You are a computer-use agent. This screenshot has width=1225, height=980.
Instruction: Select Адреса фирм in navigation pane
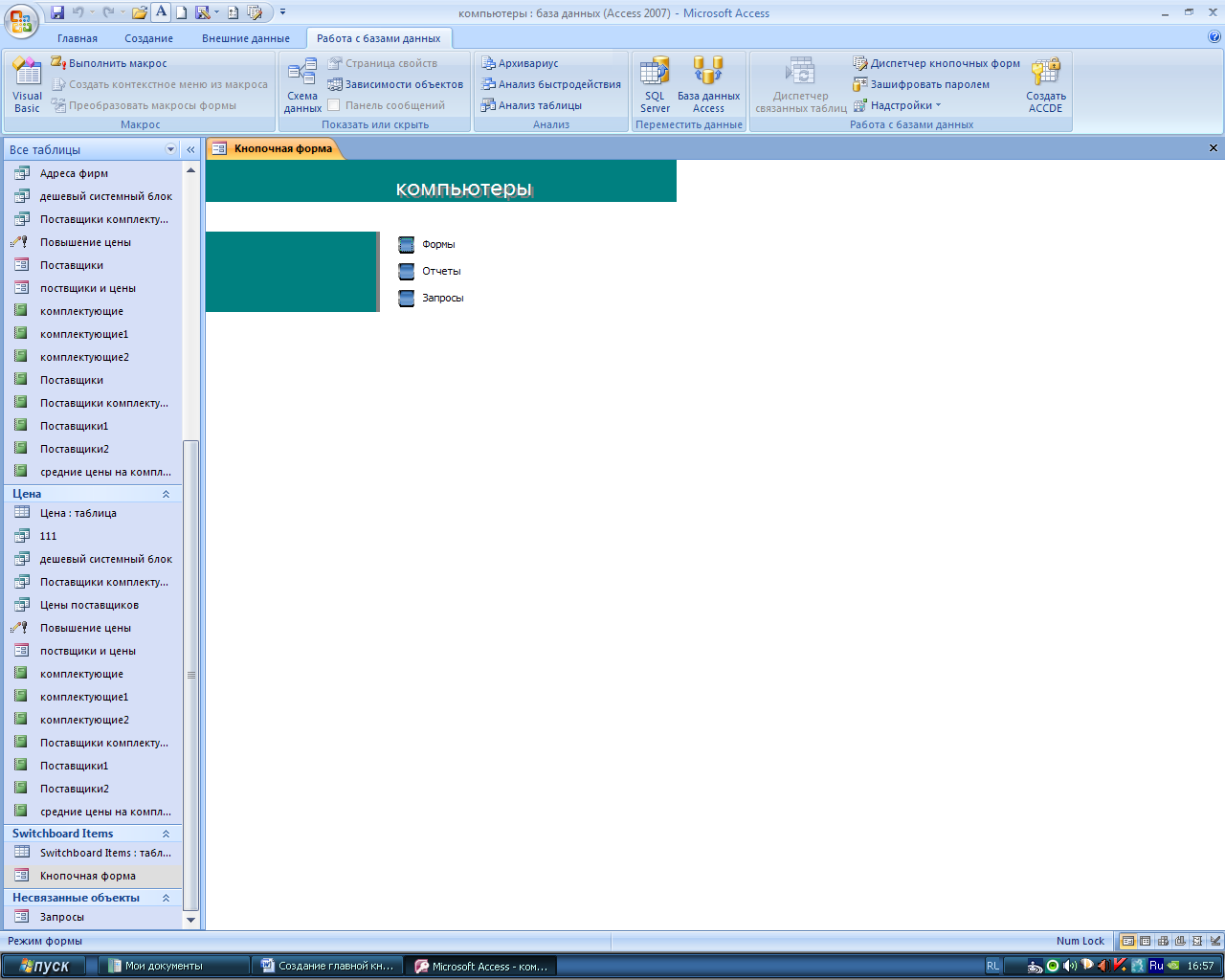pos(92,173)
